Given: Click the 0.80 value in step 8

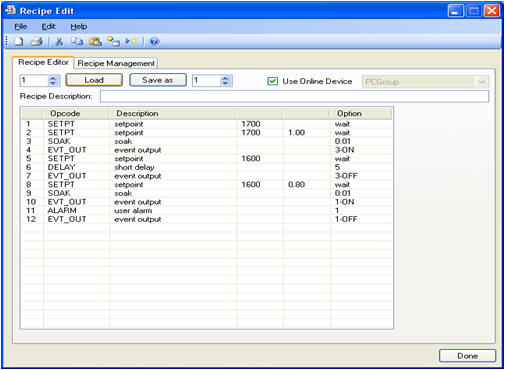Looking at the screenshot, I should click(296, 185).
